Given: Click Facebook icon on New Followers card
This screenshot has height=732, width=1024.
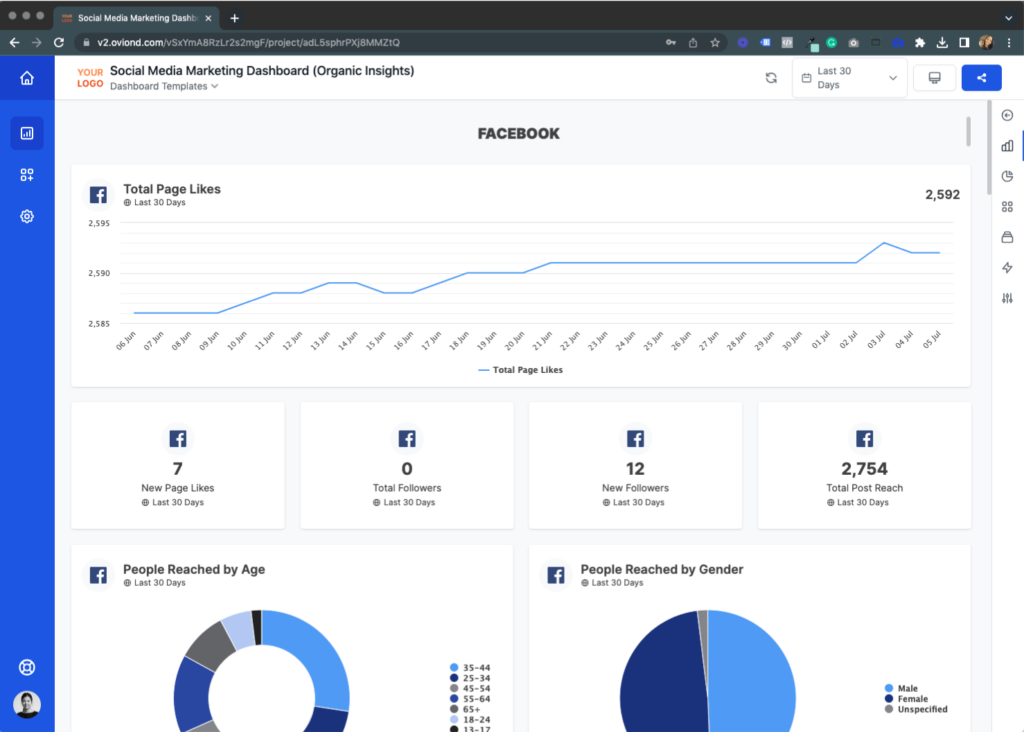Looking at the screenshot, I should pos(635,439).
